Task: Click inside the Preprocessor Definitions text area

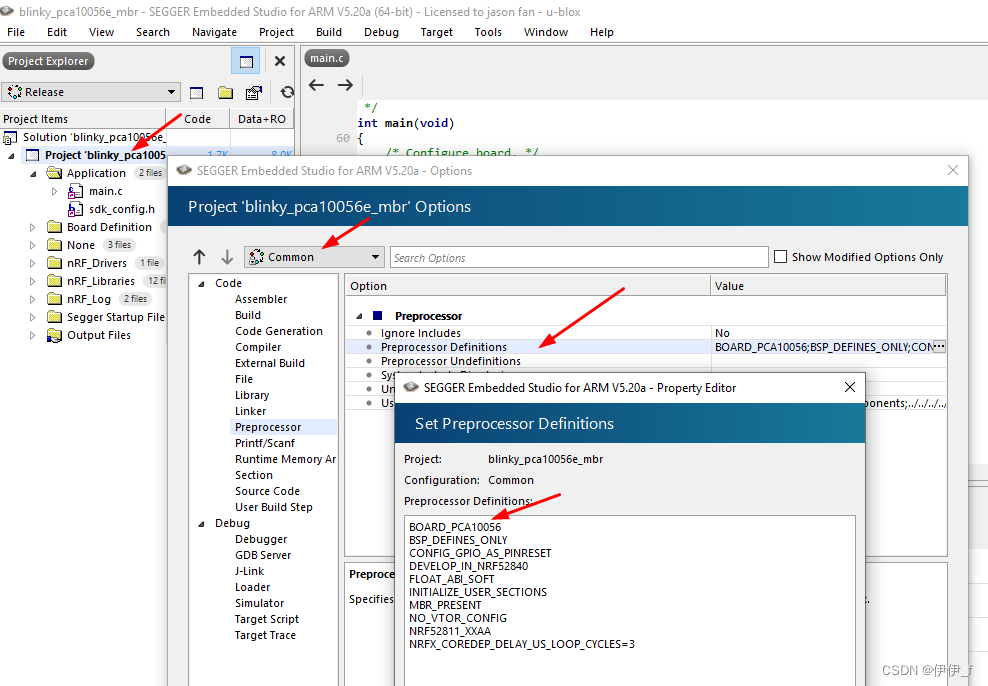Action: tap(629, 600)
